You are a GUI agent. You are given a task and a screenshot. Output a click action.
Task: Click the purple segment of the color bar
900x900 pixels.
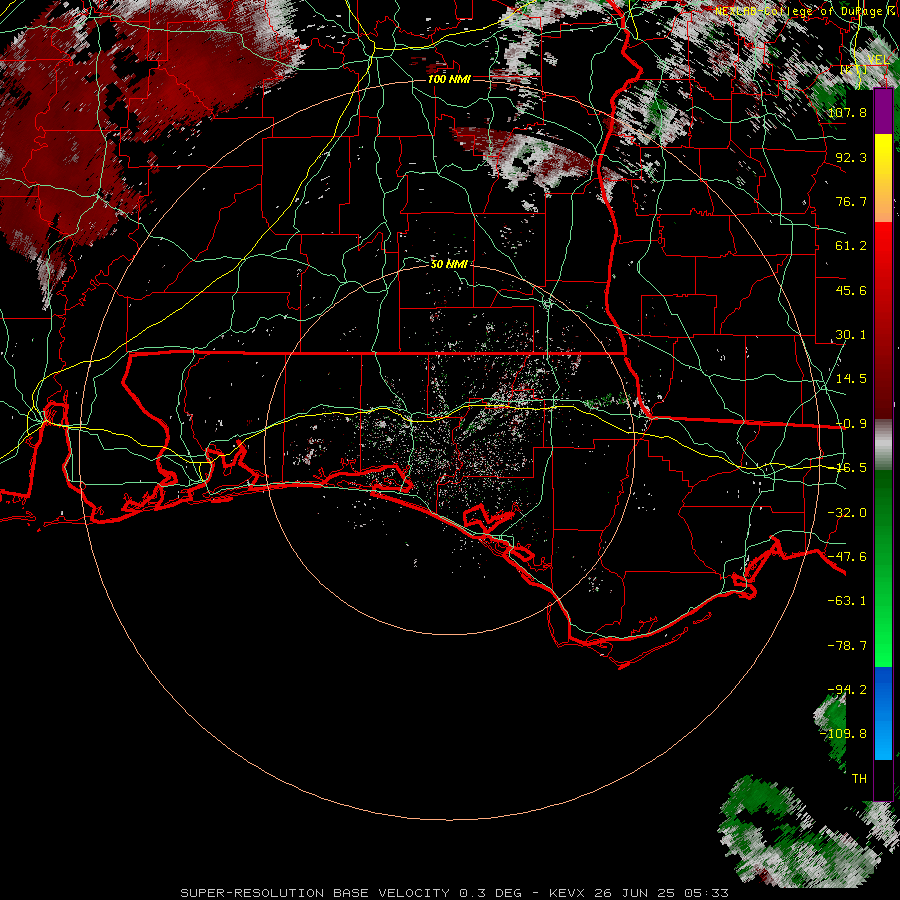point(883,111)
